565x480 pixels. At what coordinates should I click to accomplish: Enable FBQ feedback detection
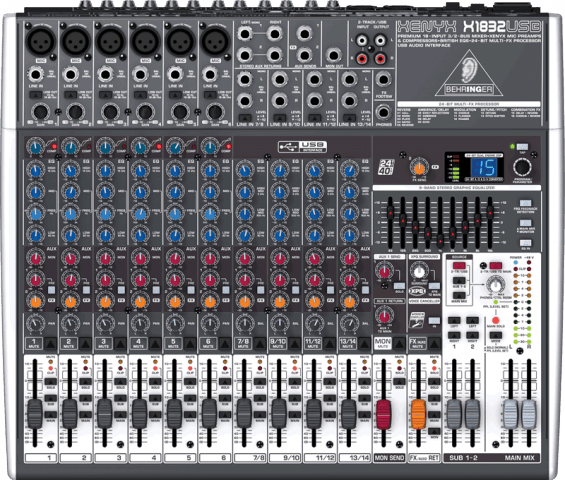point(525,204)
